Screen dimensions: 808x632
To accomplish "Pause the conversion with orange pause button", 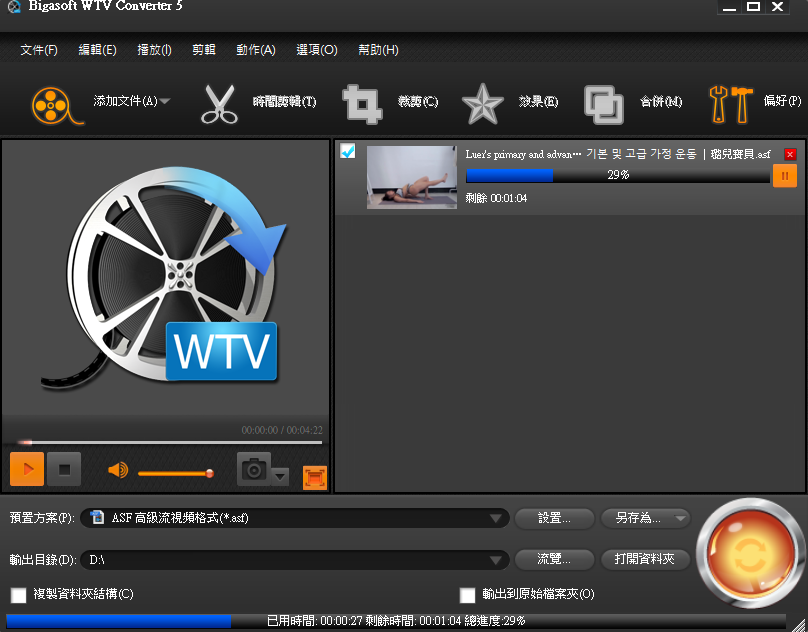I will tap(785, 176).
